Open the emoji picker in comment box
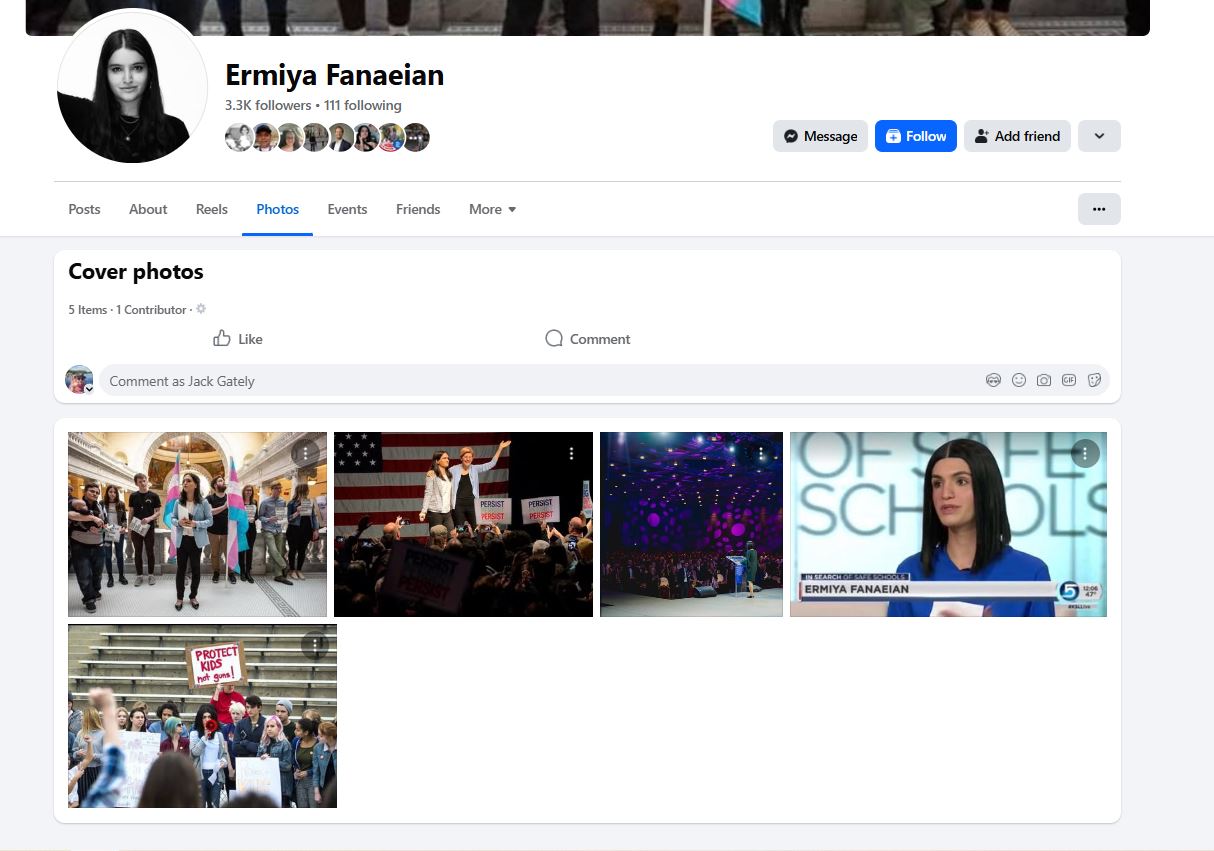 (x=1019, y=380)
